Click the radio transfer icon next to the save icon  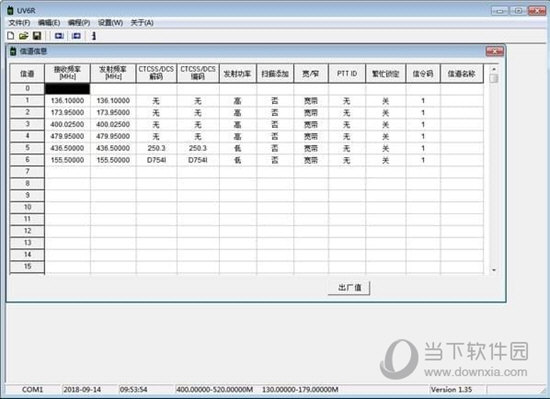pyautogui.click(x=59, y=36)
